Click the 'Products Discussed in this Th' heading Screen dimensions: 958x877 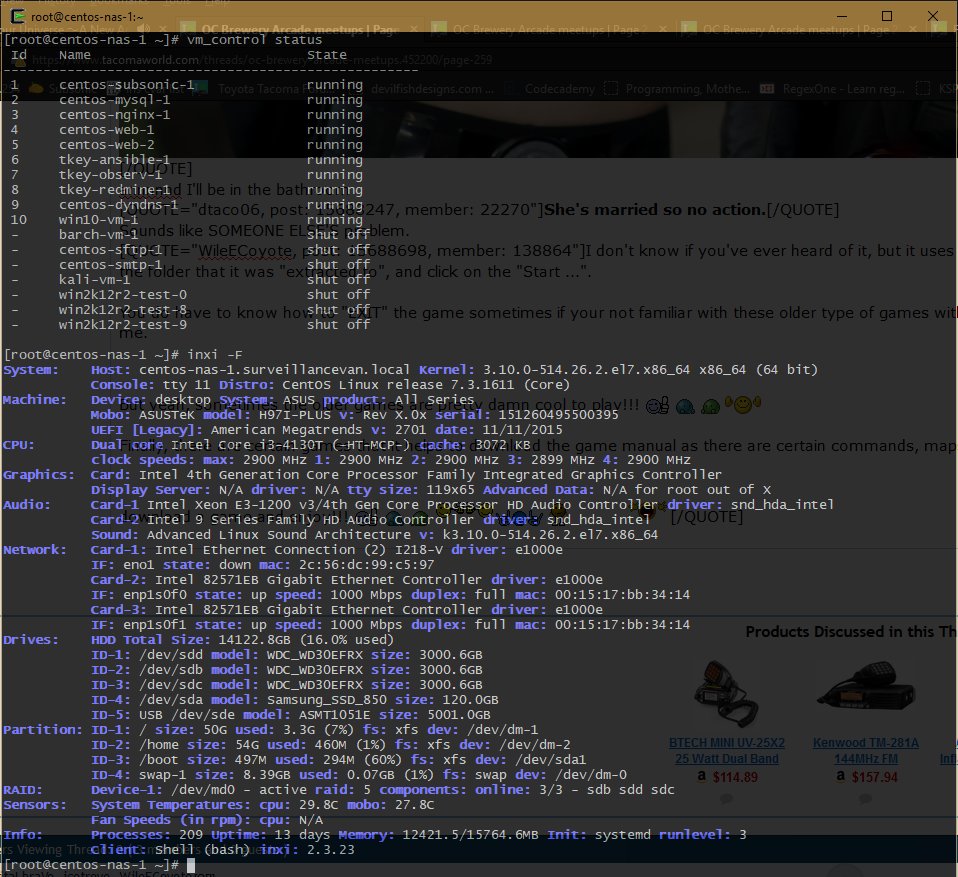click(x=851, y=631)
